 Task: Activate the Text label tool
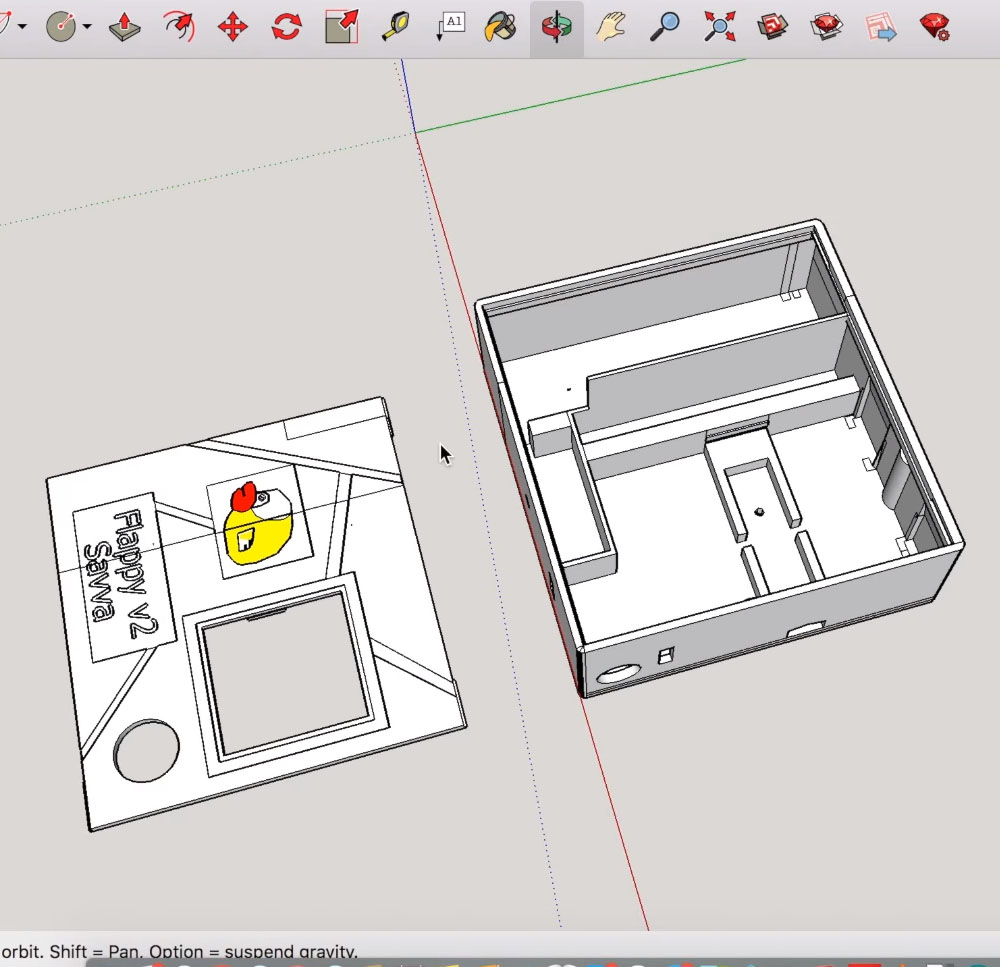coord(450,27)
